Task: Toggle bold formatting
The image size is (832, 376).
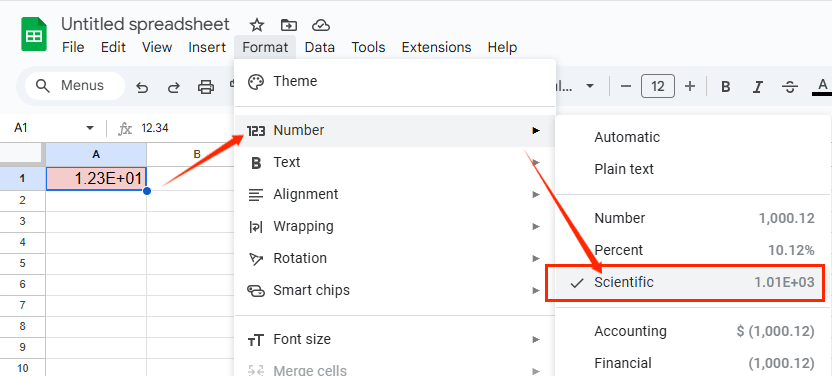Action: click(x=726, y=86)
